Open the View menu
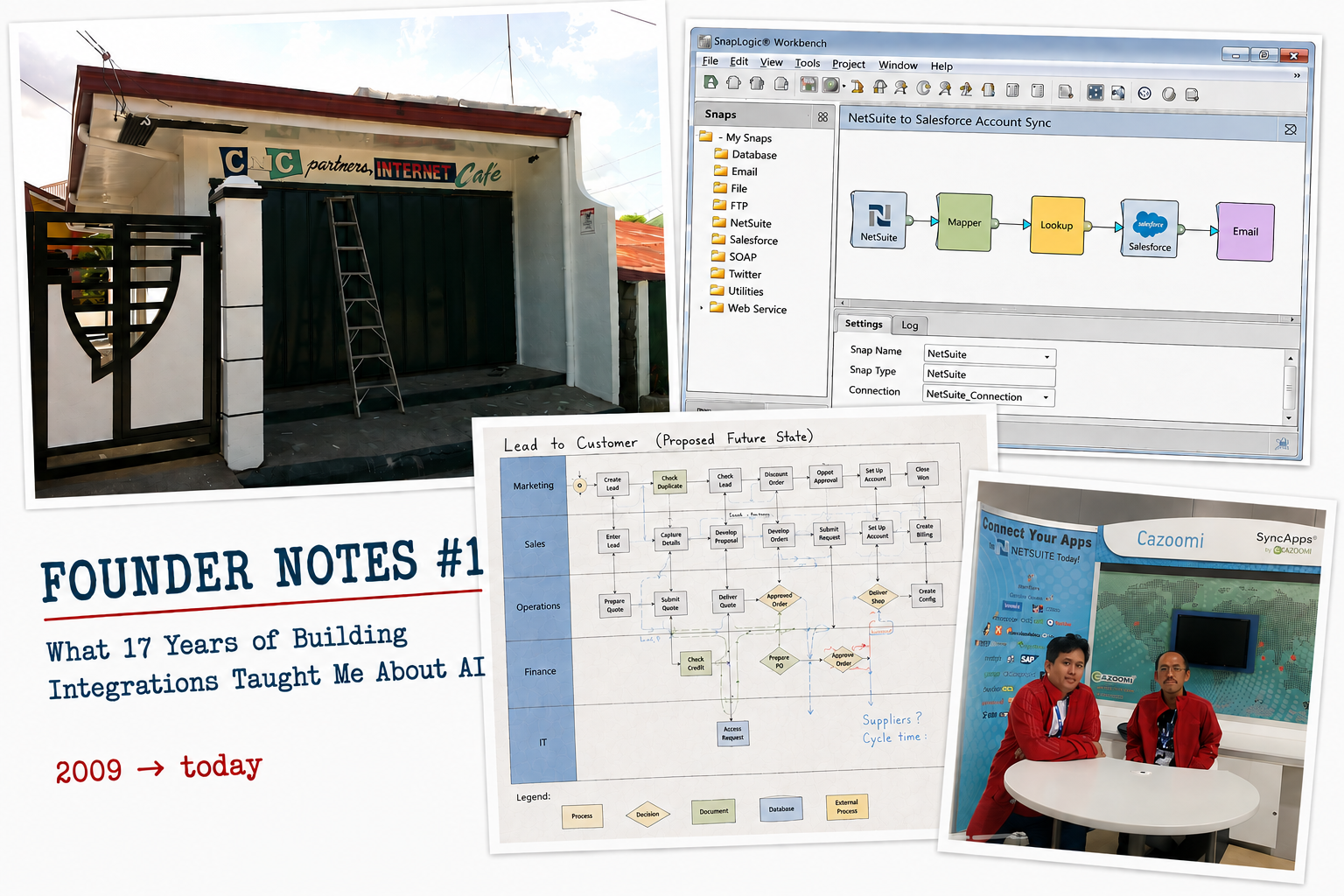Screen dimensions: 1344x896 point(771,62)
